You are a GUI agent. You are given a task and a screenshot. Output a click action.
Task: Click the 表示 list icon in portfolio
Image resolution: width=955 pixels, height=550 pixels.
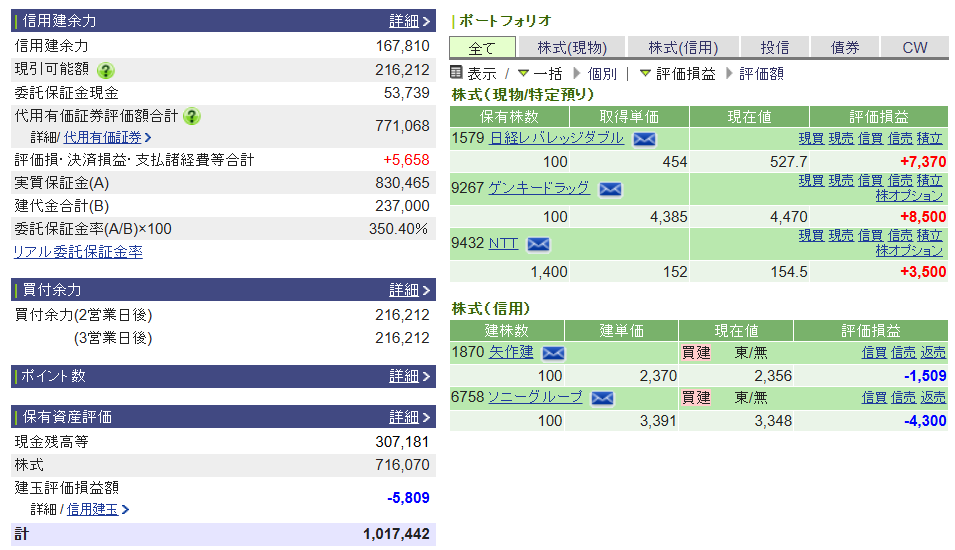pyautogui.click(x=457, y=73)
